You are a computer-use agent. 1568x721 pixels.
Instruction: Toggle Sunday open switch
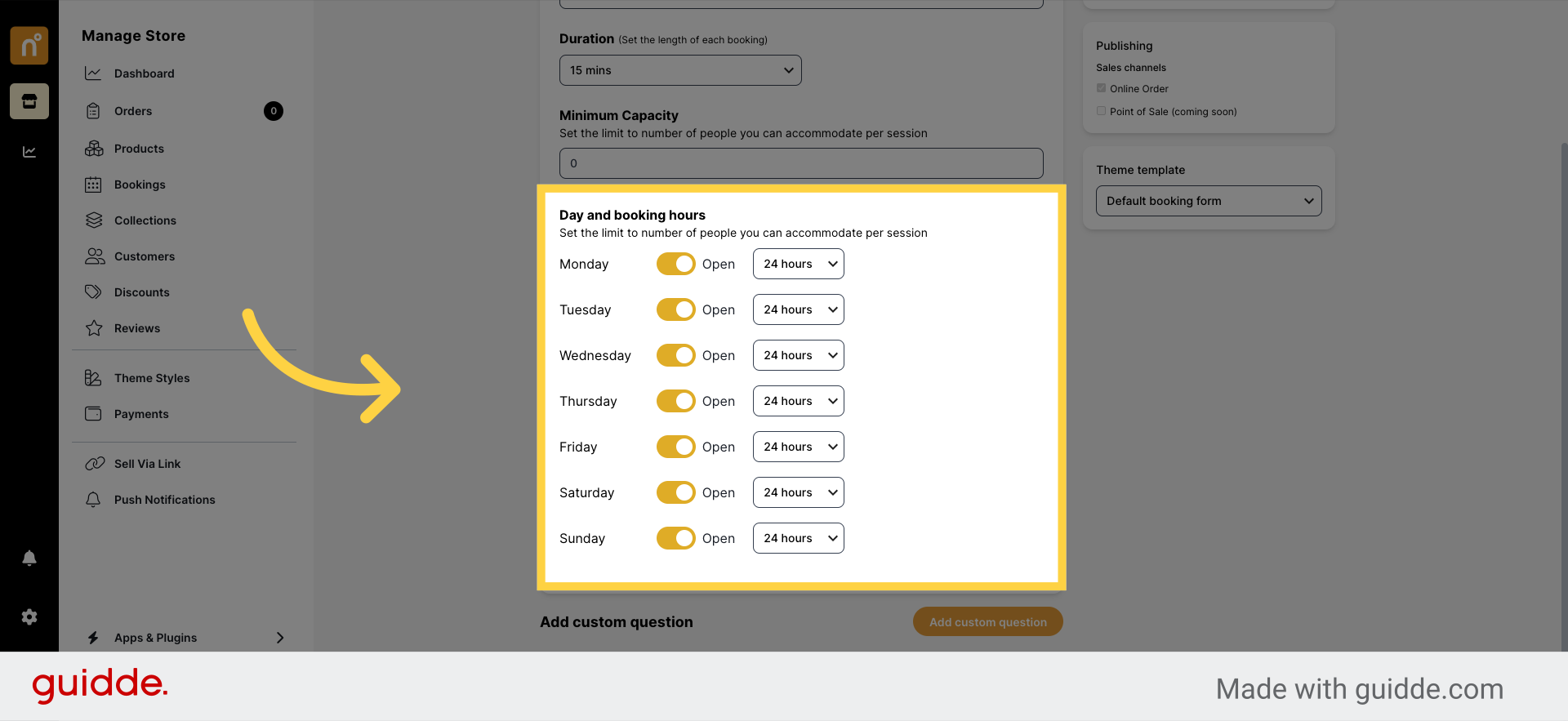[675, 538]
